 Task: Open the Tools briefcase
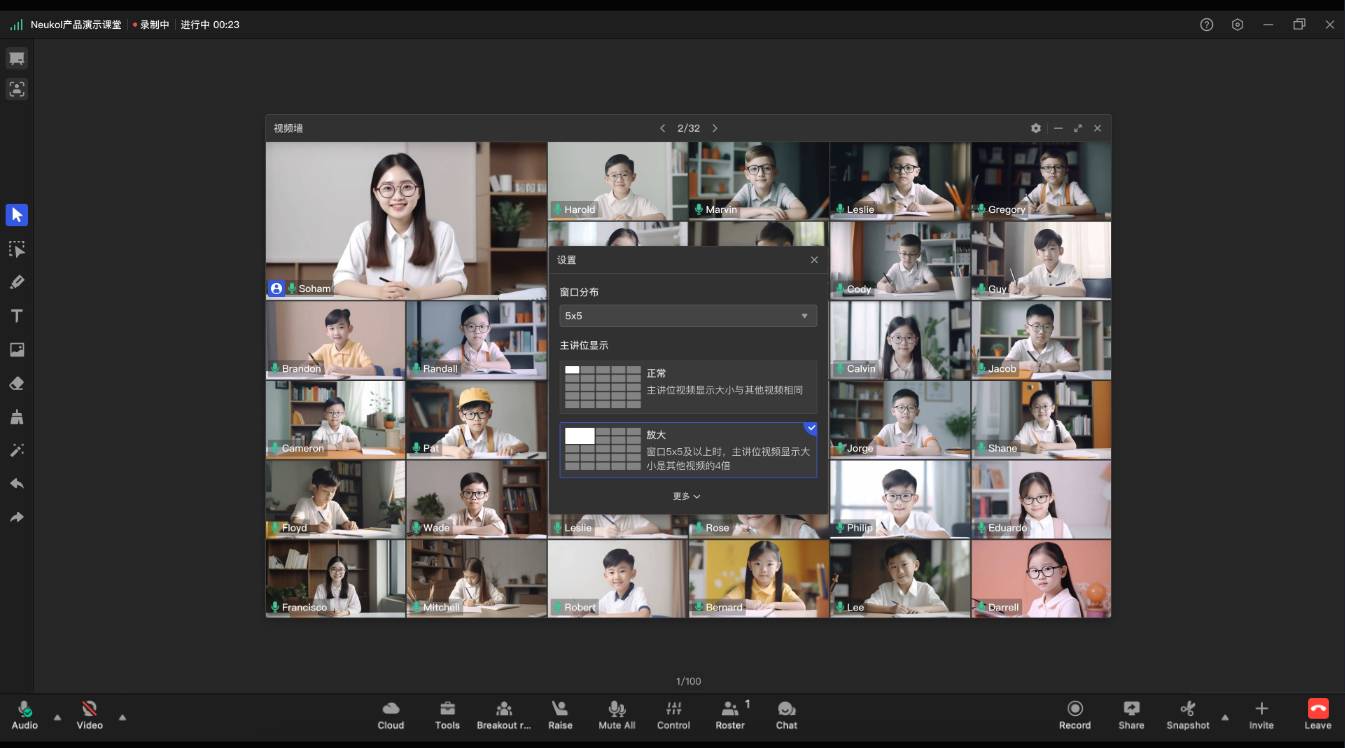click(447, 714)
